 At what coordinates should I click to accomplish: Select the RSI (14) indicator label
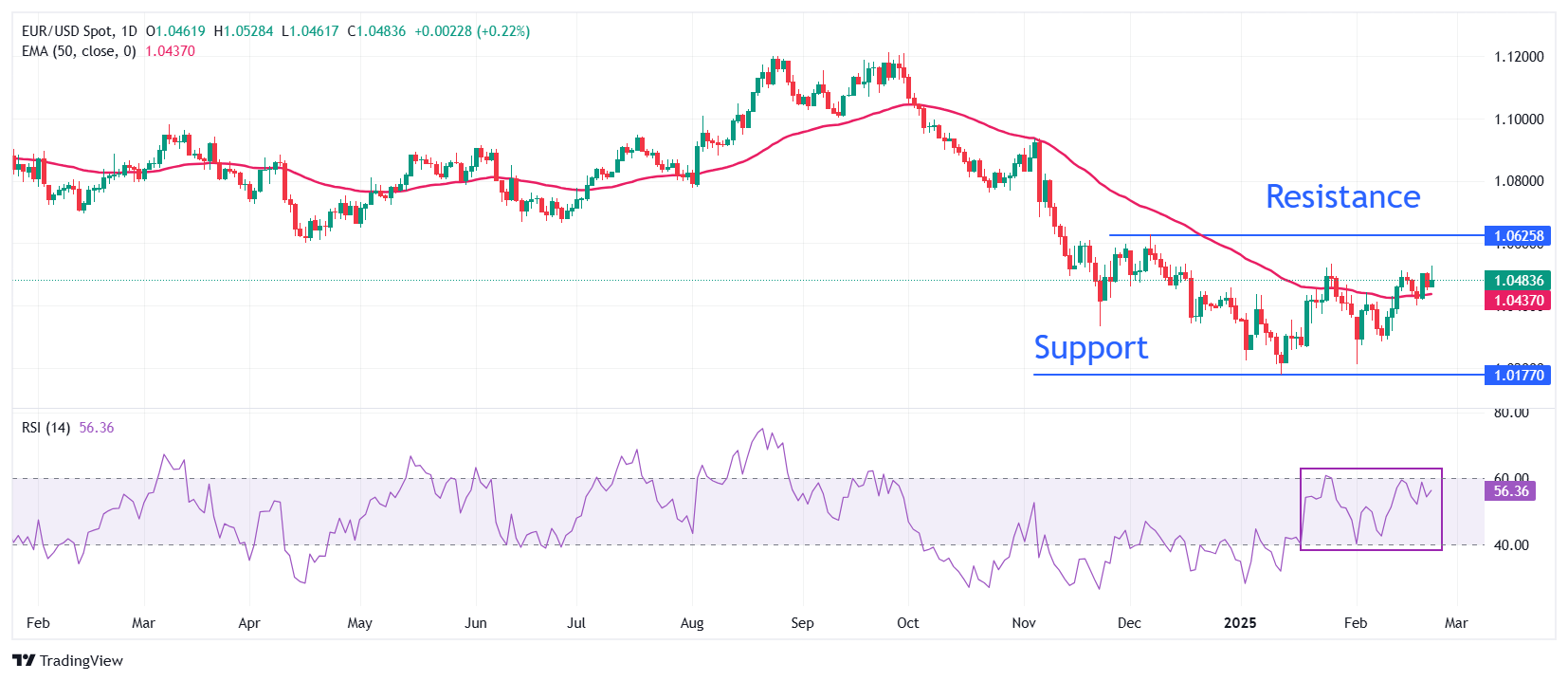pyautogui.click(x=46, y=428)
